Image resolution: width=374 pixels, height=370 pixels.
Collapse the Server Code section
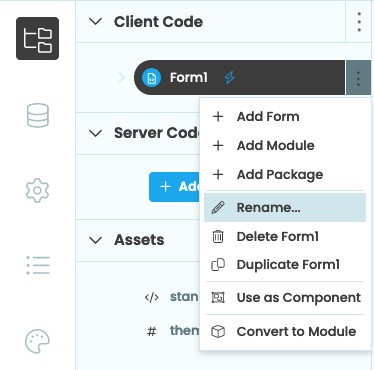pyautogui.click(x=96, y=133)
